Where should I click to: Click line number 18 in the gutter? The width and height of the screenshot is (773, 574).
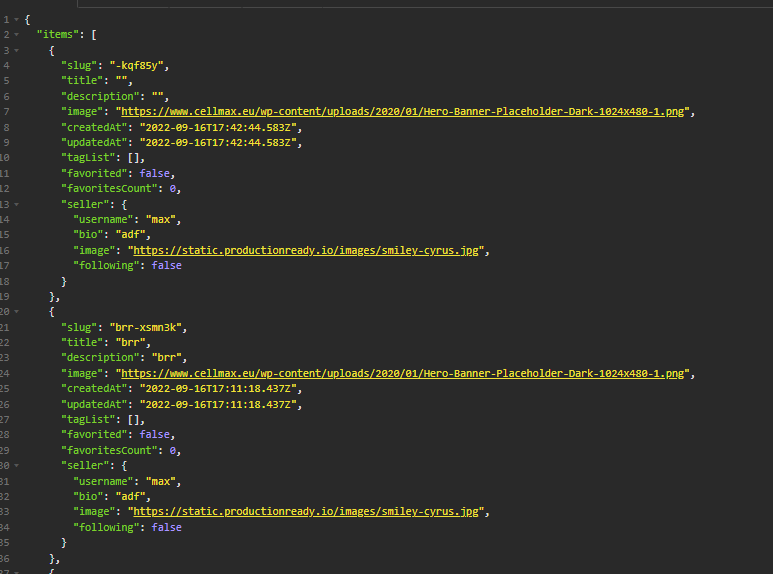point(7,281)
